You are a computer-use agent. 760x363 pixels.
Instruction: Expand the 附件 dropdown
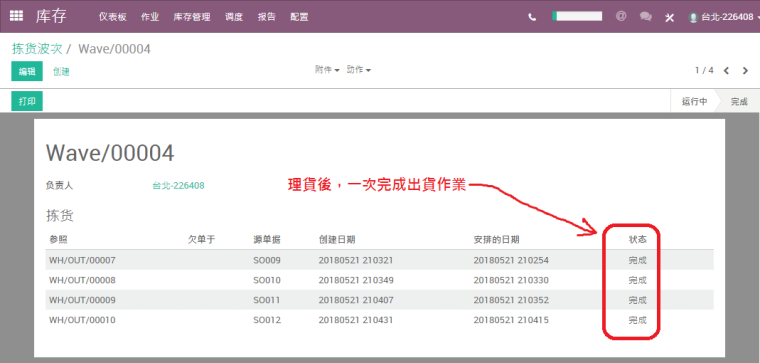click(327, 70)
